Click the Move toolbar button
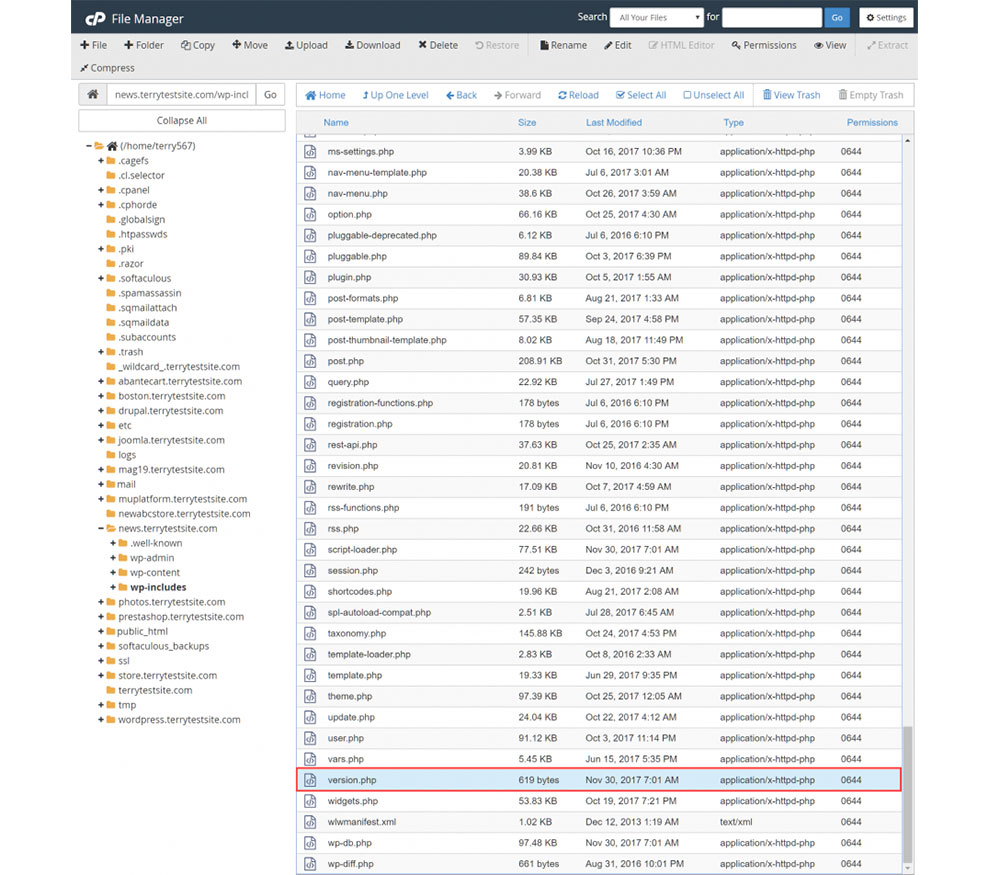This screenshot has height=875, width=1000. click(x=249, y=45)
